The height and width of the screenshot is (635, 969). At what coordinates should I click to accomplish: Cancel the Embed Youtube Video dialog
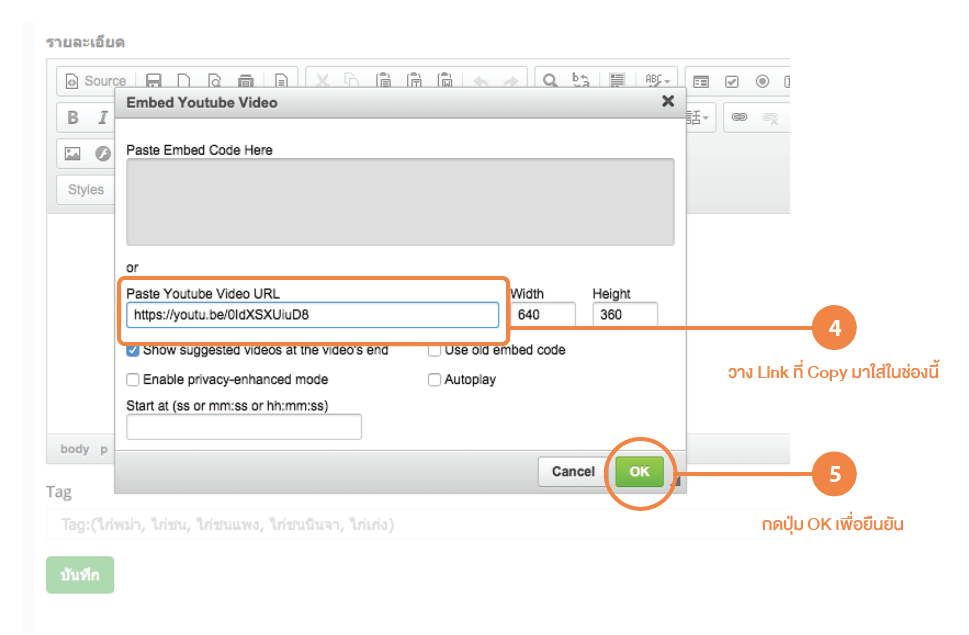(x=573, y=472)
